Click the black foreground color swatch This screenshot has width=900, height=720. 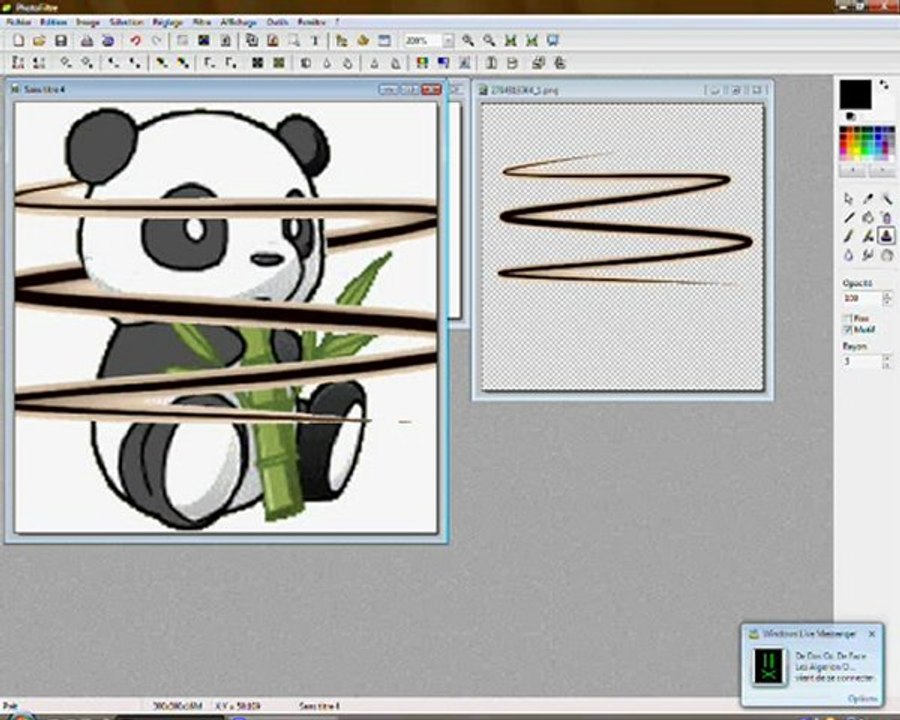coord(855,94)
